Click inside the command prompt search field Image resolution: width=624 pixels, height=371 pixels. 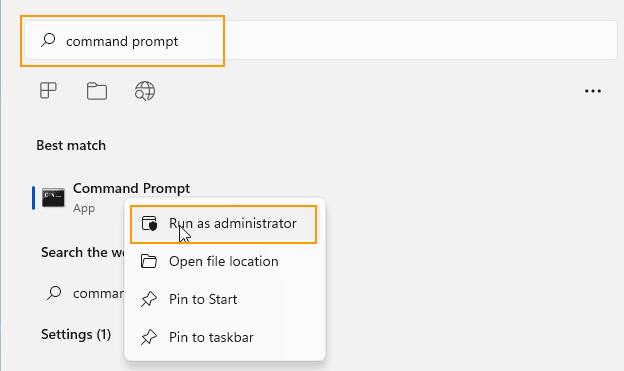pyautogui.click(x=321, y=41)
